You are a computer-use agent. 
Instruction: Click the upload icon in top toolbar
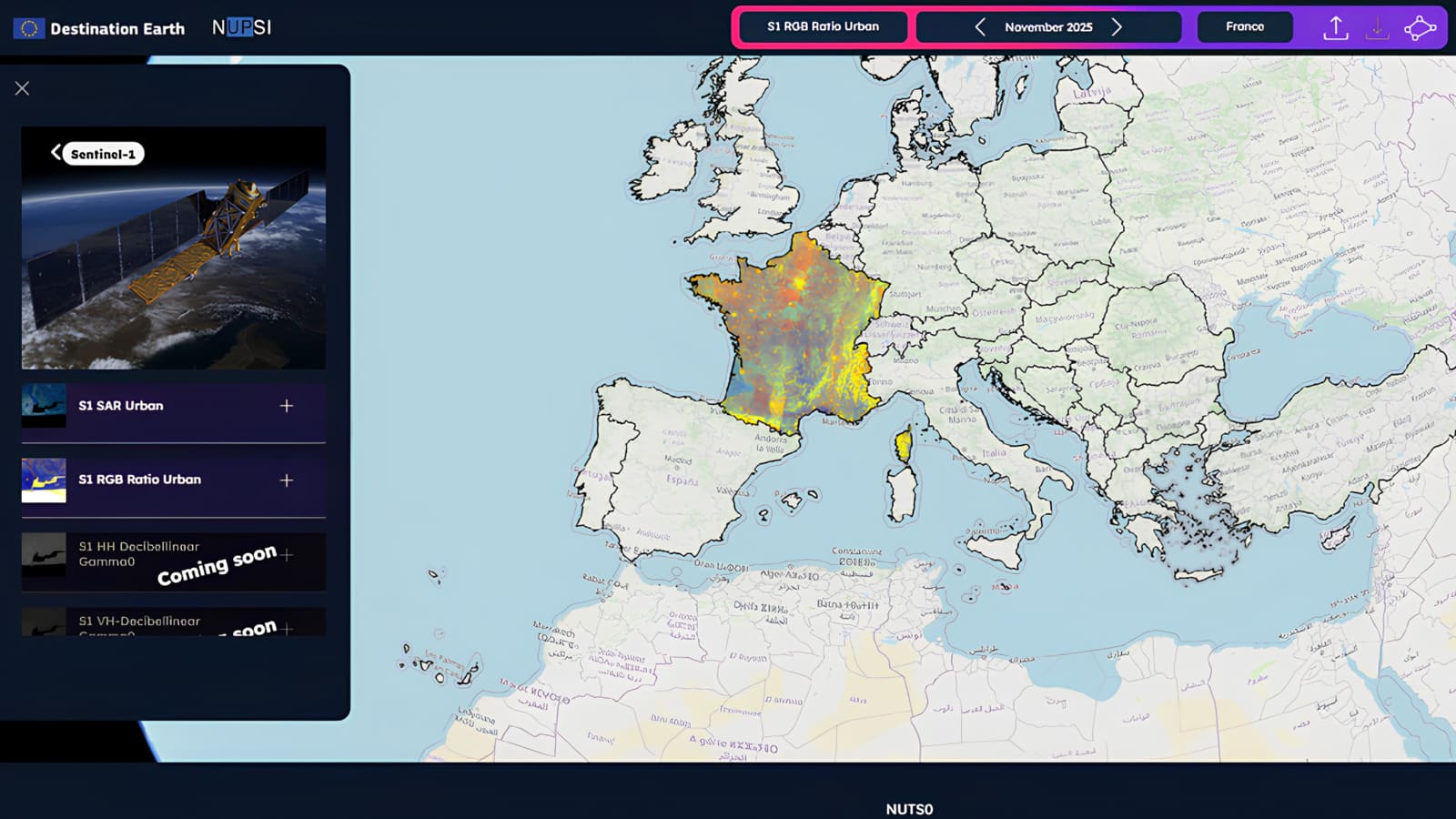pyautogui.click(x=1335, y=28)
